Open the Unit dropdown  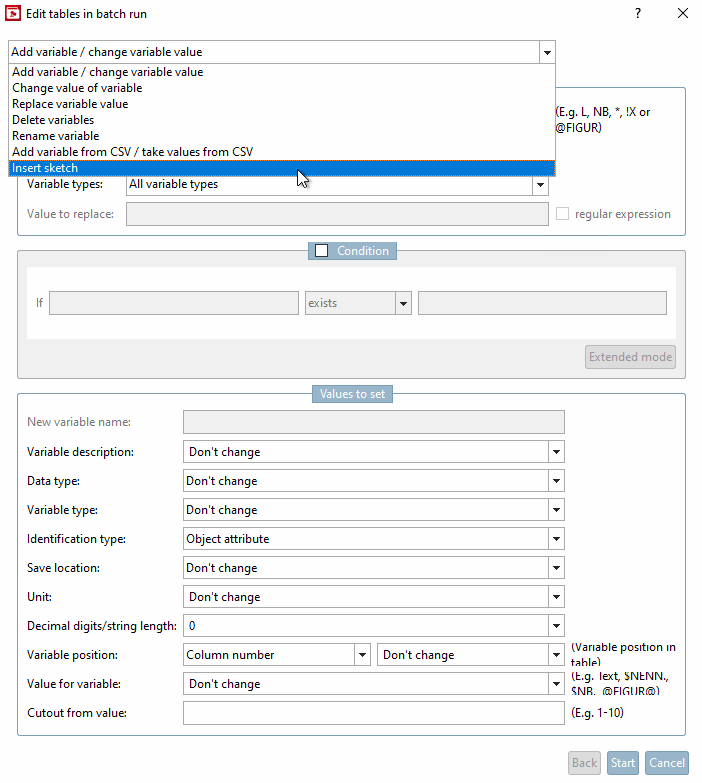click(x=556, y=597)
